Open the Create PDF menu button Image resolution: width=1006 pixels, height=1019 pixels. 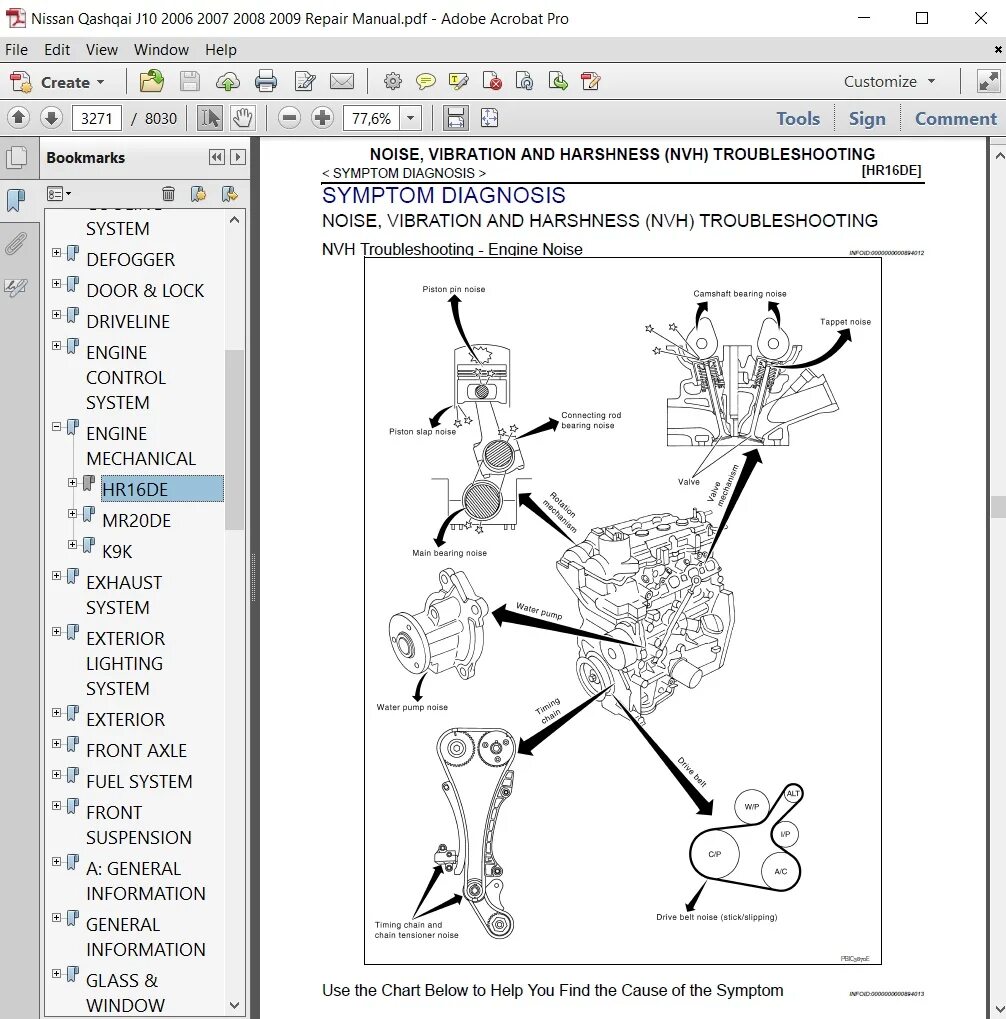pos(57,82)
